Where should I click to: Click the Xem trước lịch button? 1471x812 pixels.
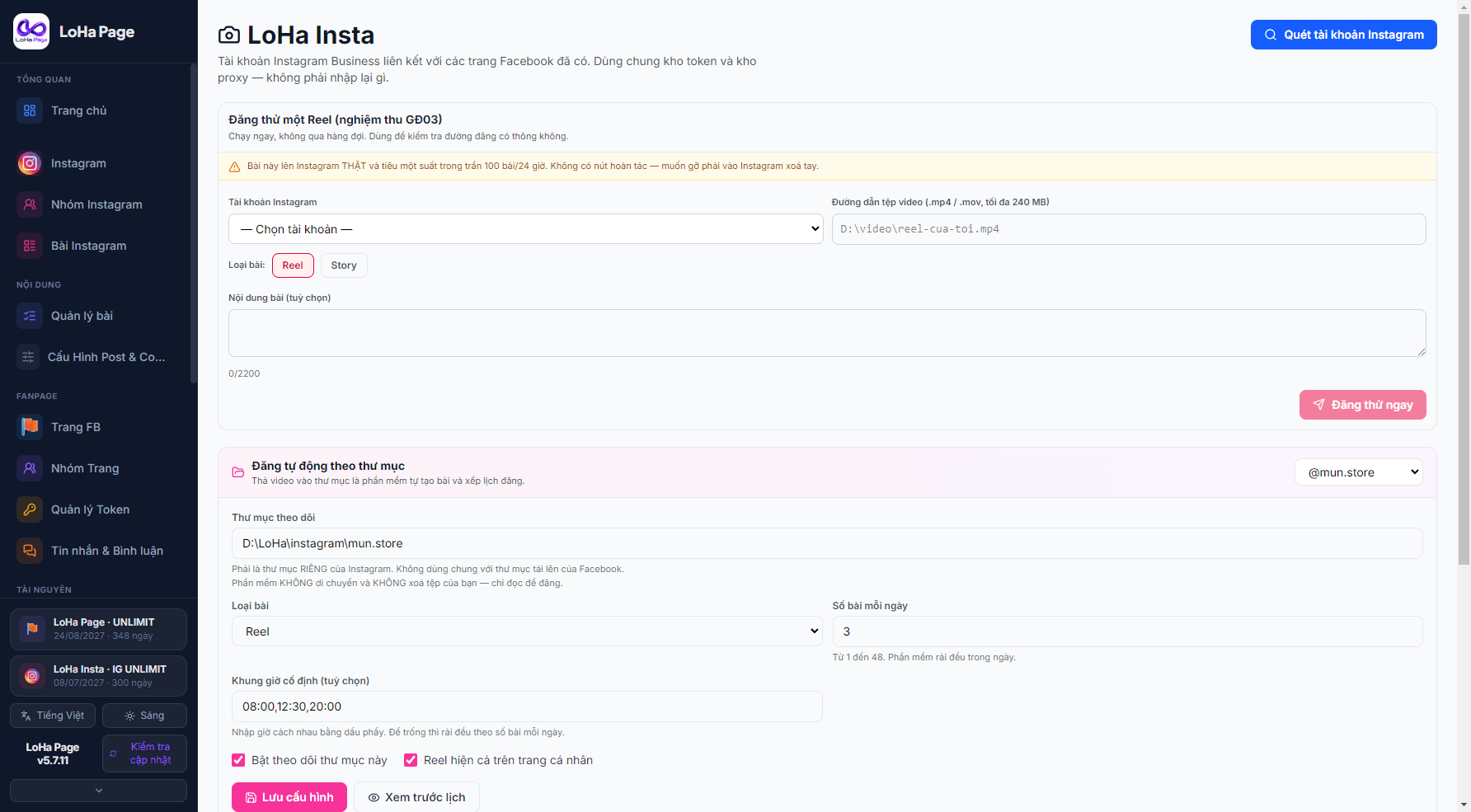pos(417,797)
